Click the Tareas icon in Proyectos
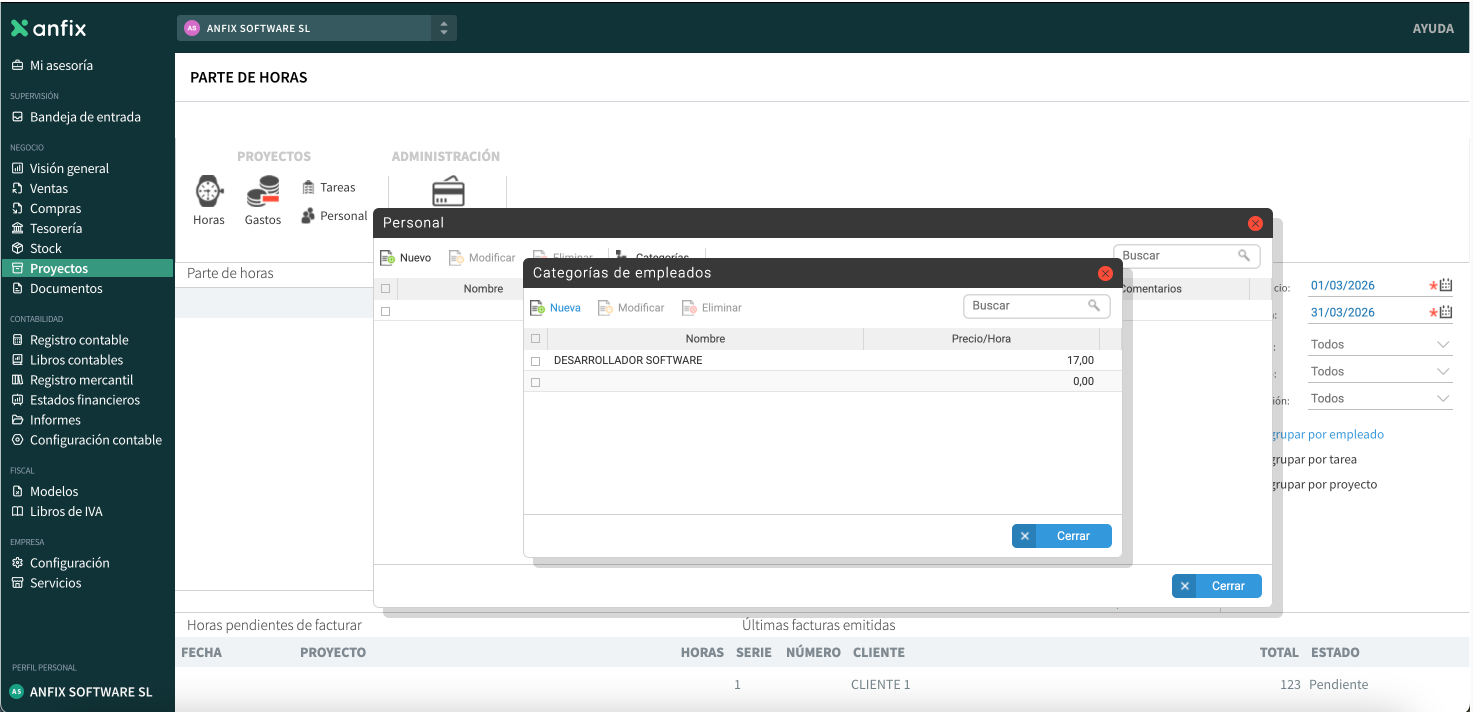The height and width of the screenshot is (712, 1473). pos(308,187)
